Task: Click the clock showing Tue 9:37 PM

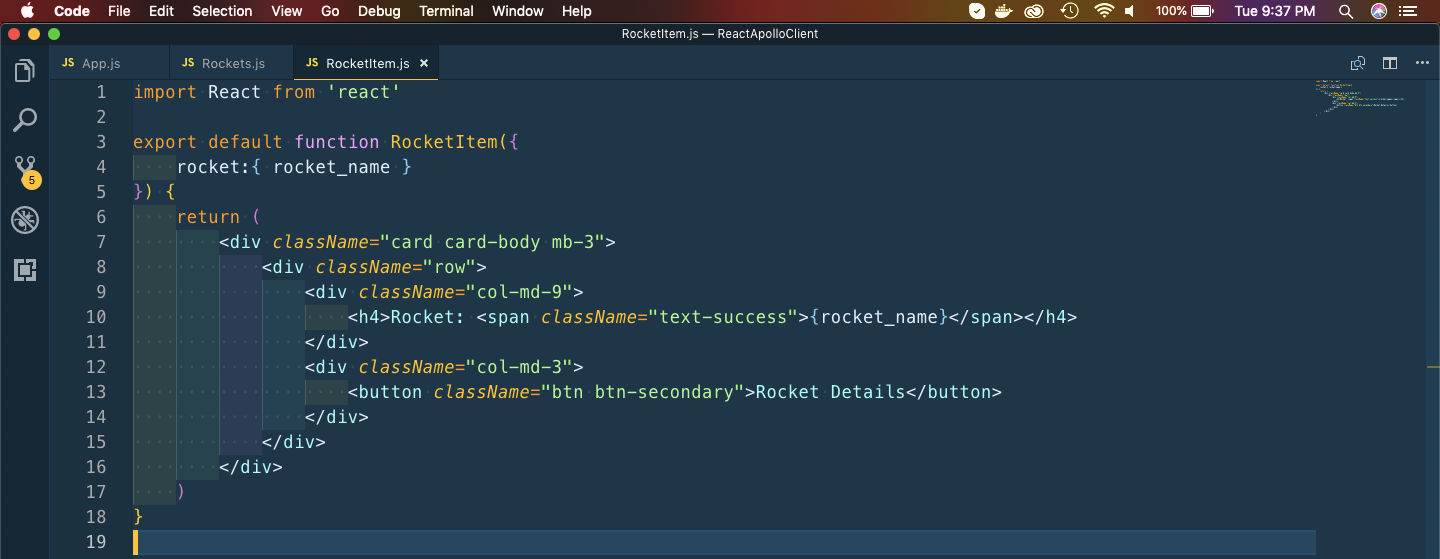Action: coord(1275,11)
